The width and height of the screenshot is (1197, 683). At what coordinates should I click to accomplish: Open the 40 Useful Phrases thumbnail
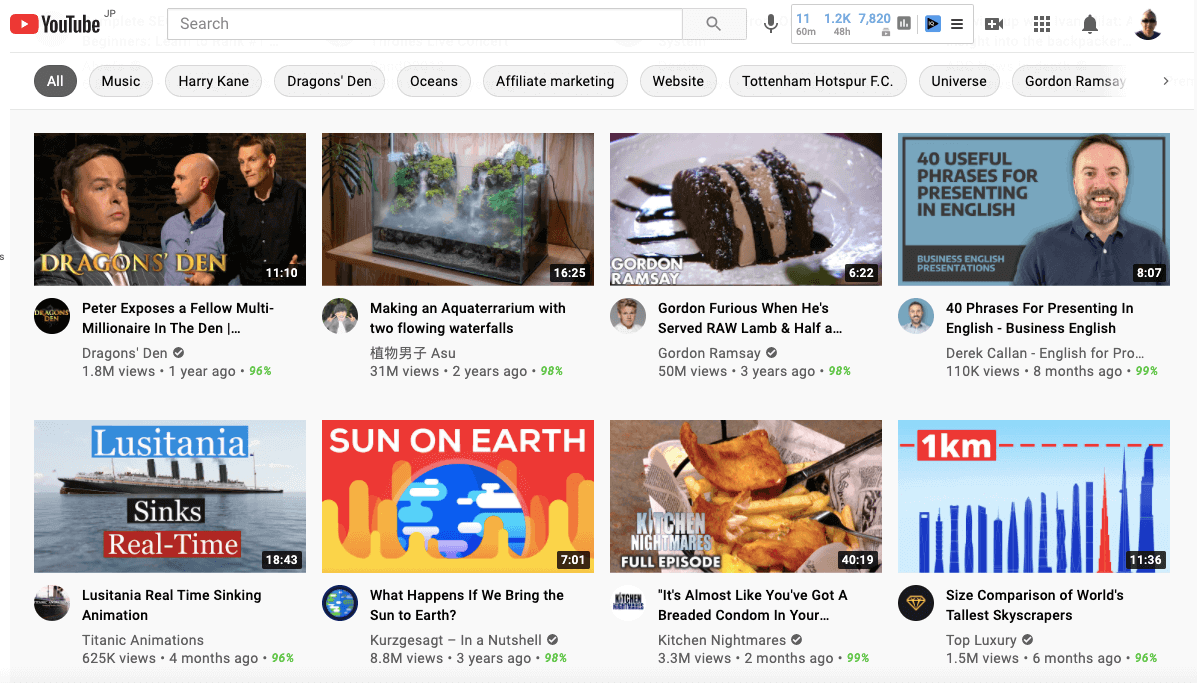(1033, 209)
